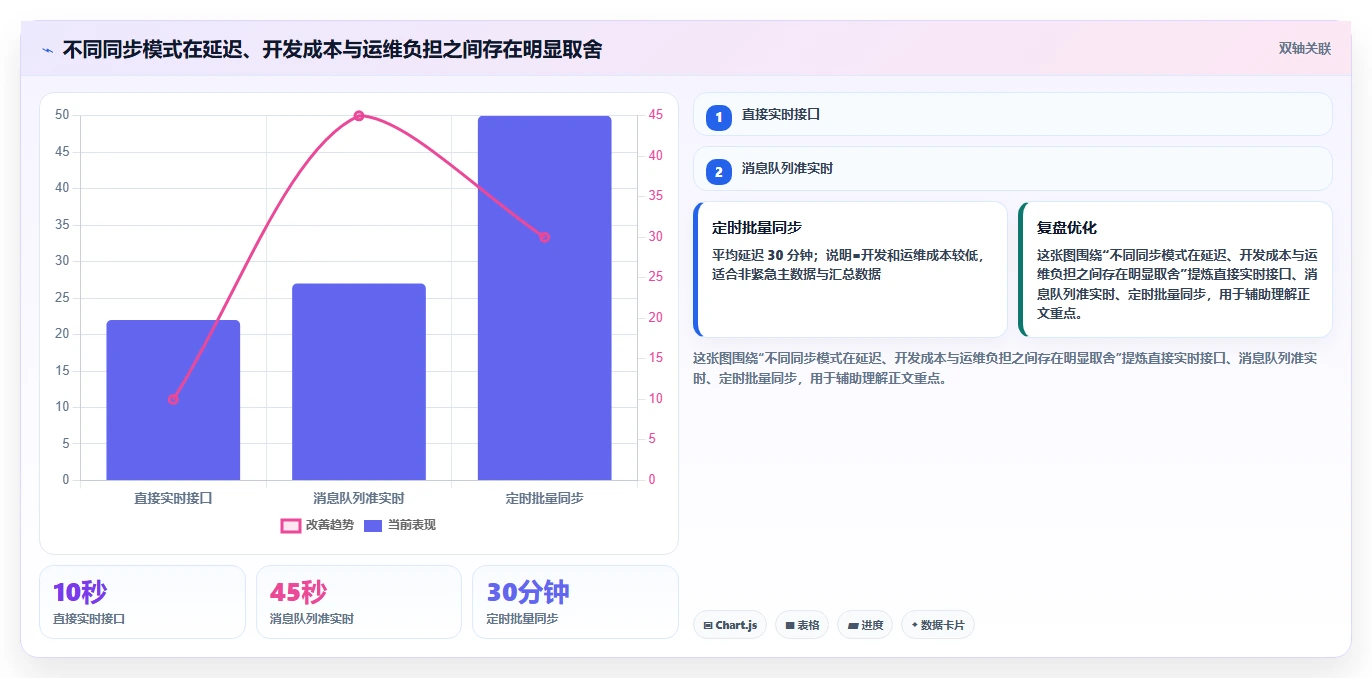Screen dimensions: 1372x678
Task: Open the 定时批量同步 detail card
Action: click(850, 270)
